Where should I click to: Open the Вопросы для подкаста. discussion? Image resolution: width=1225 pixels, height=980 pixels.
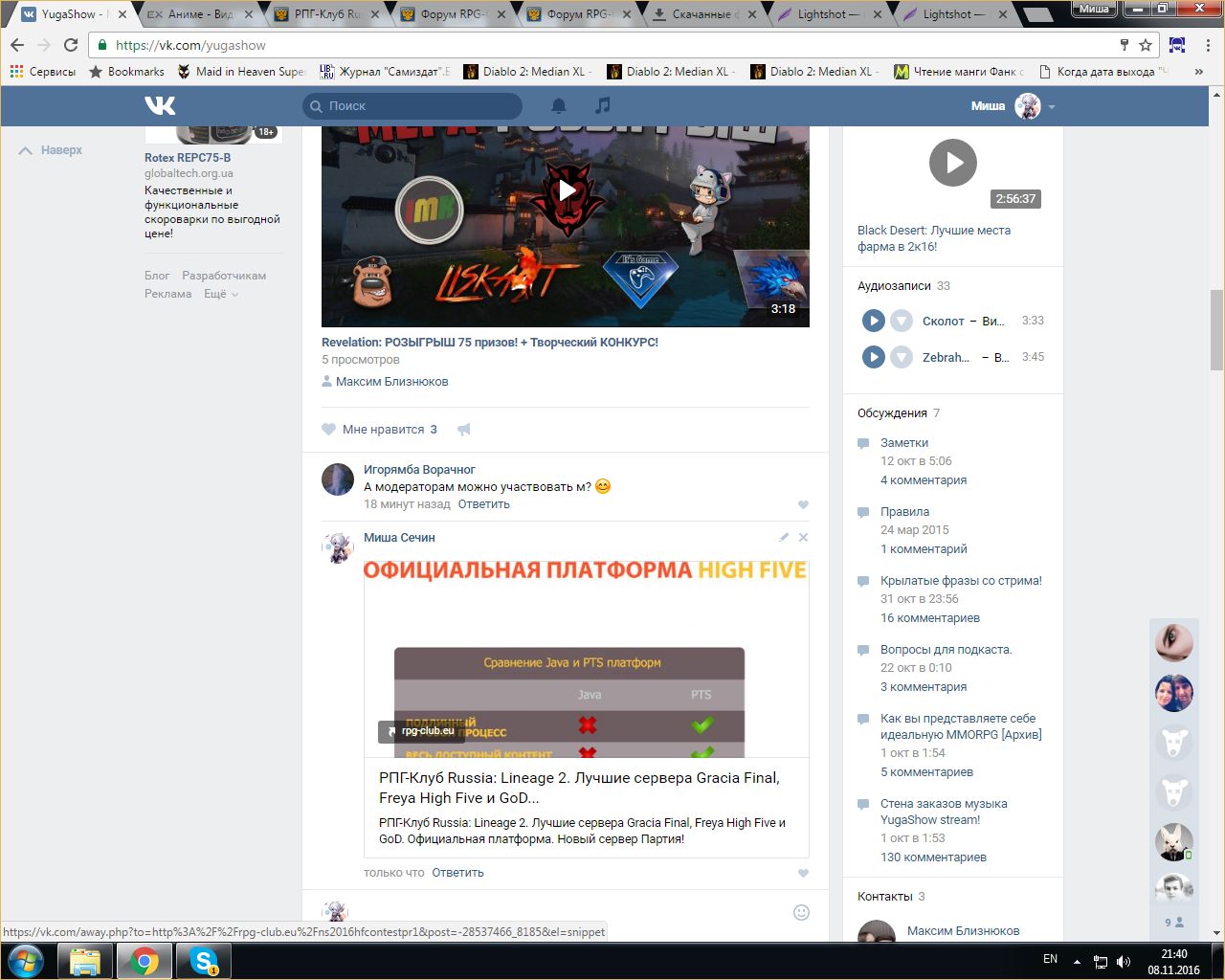[x=946, y=650]
